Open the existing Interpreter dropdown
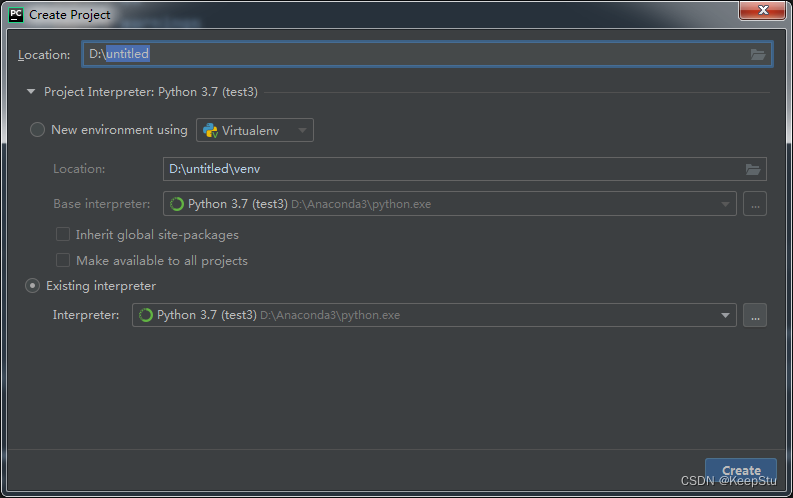793x498 pixels. coord(434,315)
